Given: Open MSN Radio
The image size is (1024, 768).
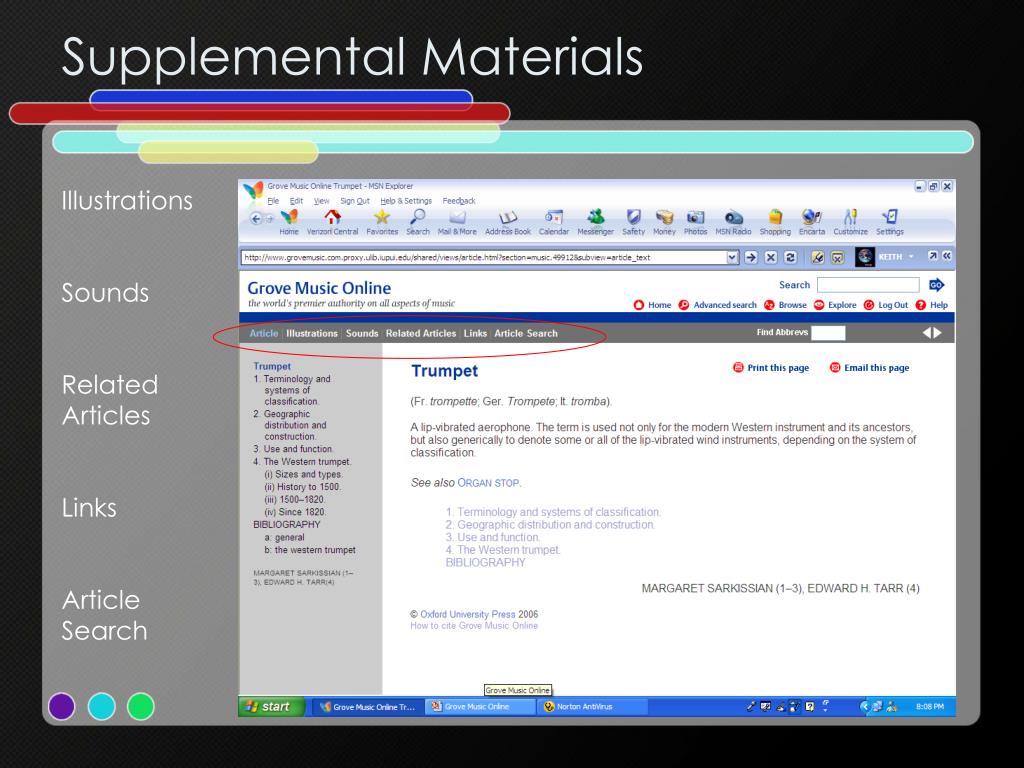Looking at the screenshot, I should pos(733,223).
